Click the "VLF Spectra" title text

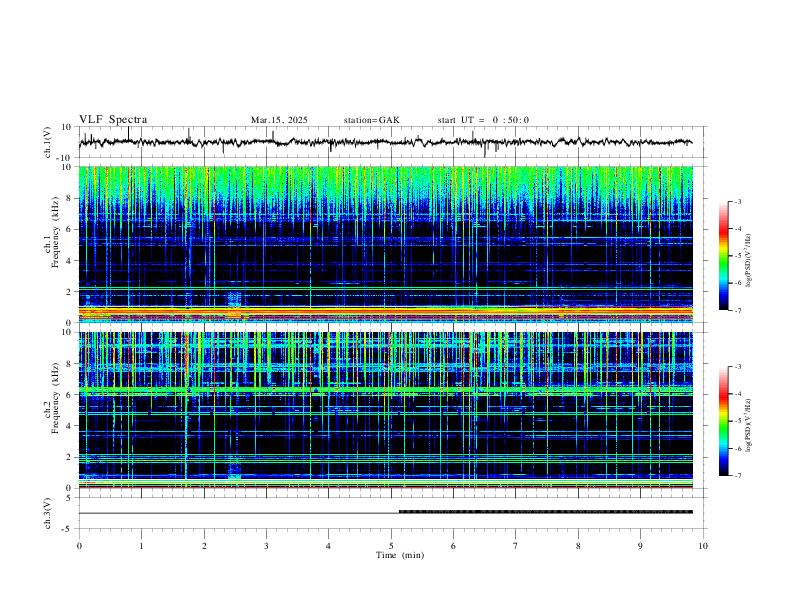[x=113, y=120]
